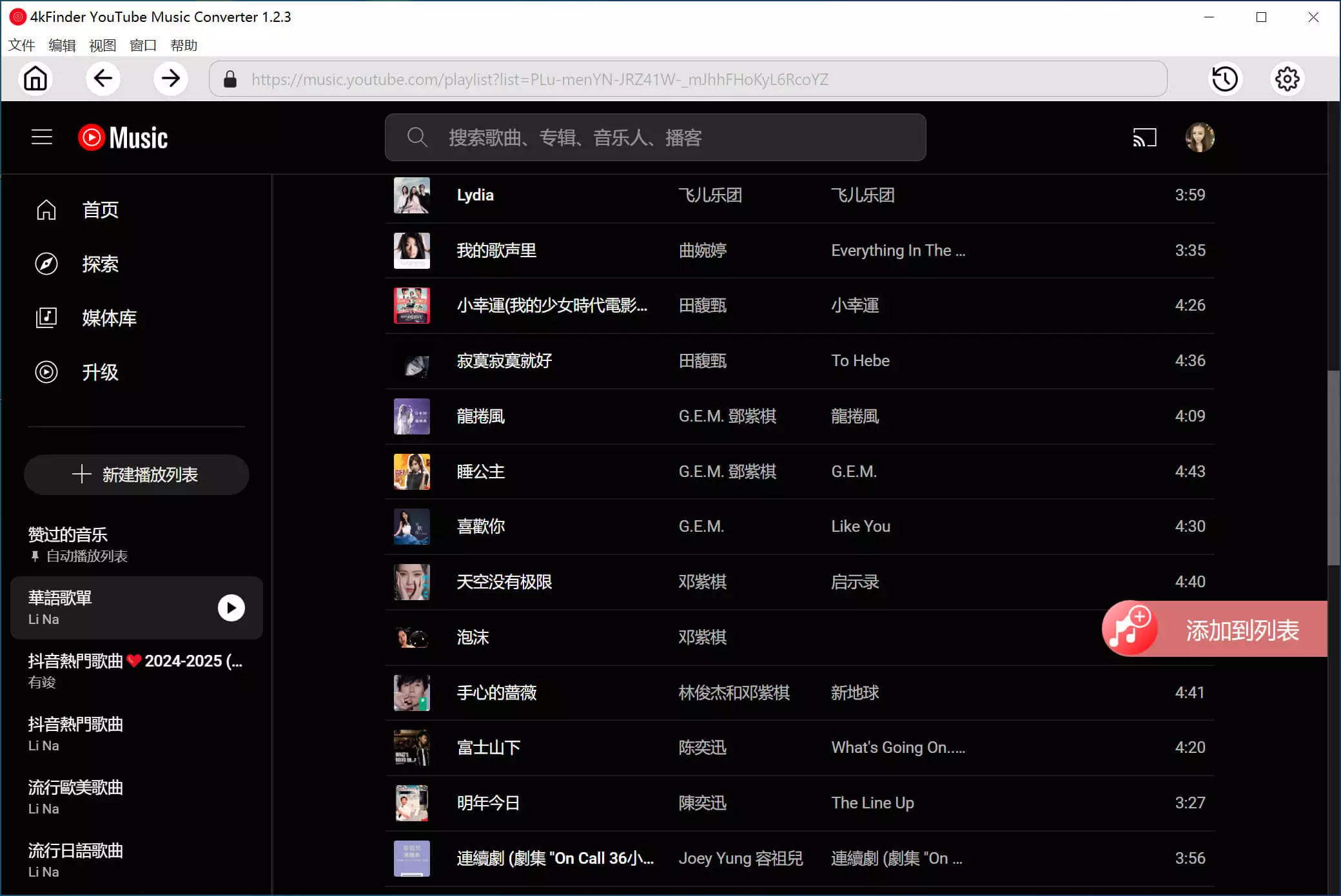This screenshot has height=896, width=1341.
Task: Open the user account avatar
Action: tap(1200, 137)
